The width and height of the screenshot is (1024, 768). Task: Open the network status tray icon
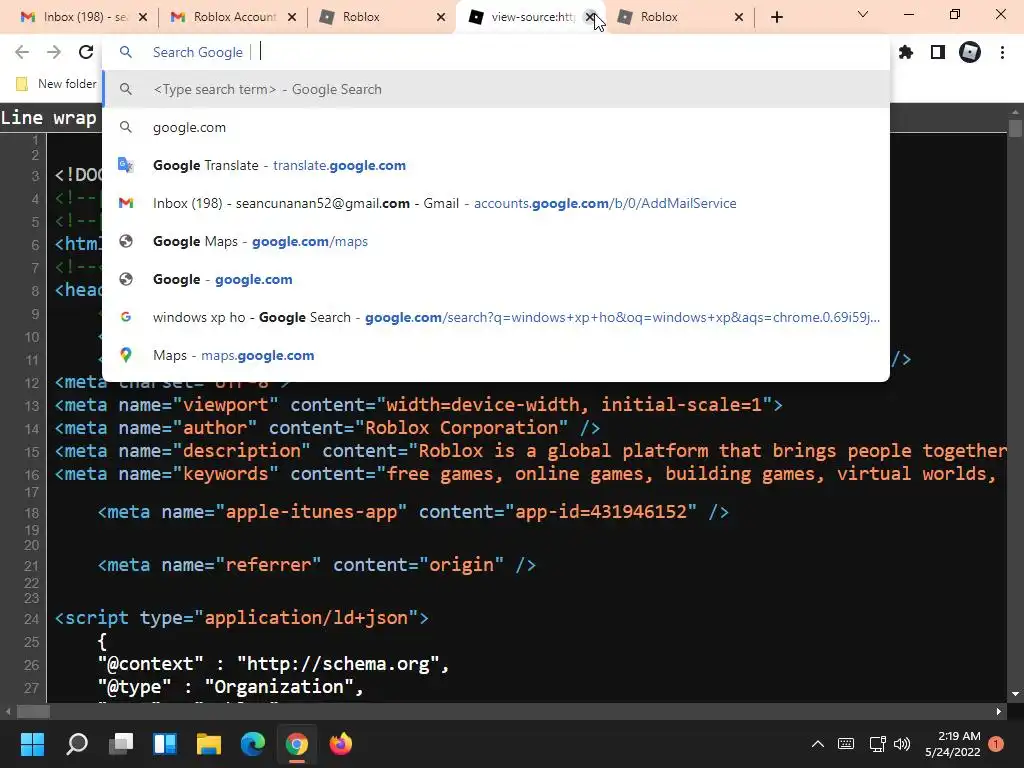tap(877, 744)
